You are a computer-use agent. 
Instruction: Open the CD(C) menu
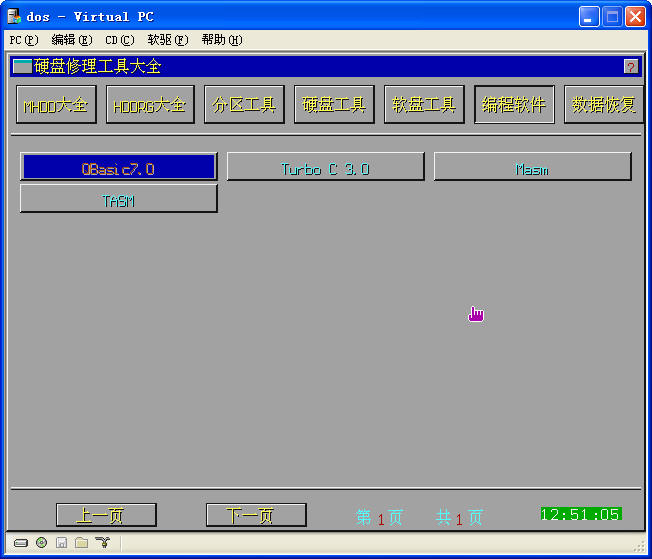pyautogui.click(x=120, y=40)
